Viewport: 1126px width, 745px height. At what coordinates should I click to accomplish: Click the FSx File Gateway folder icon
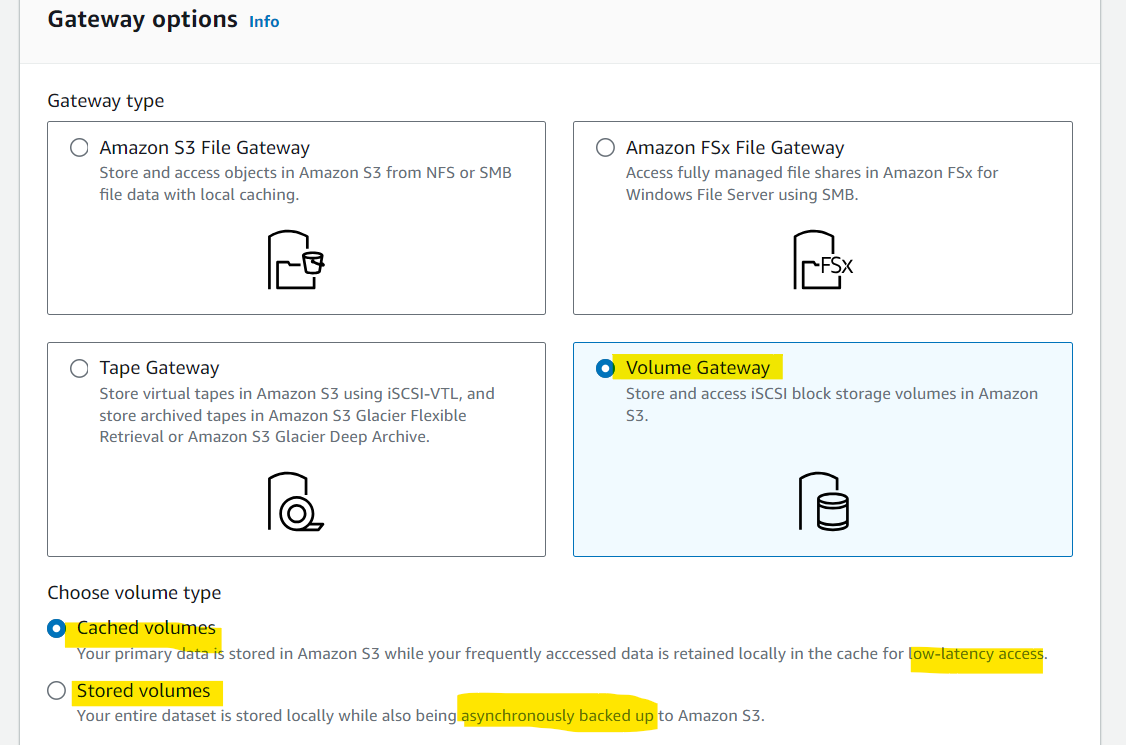coord(823,259)
